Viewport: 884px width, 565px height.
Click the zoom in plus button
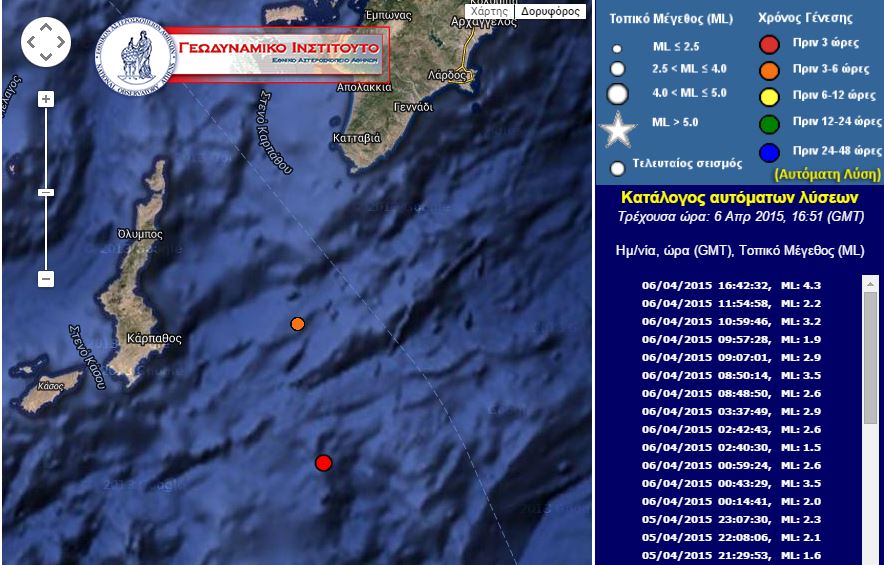pyautogui.click(x=45, y=99)
